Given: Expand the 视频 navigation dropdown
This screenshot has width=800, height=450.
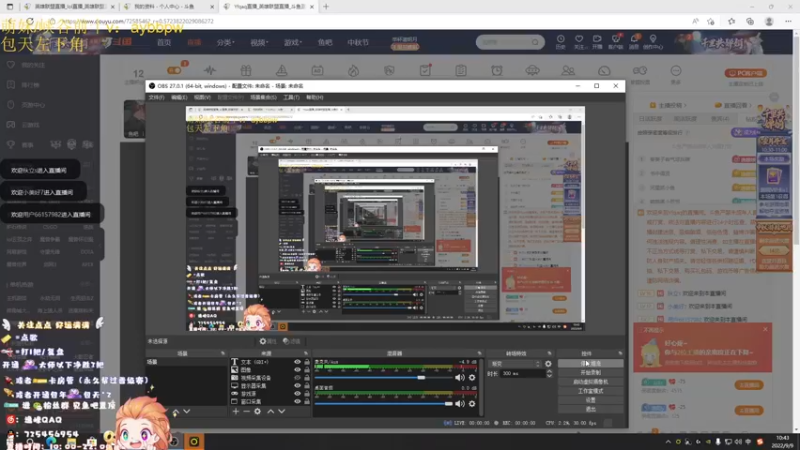Looking at the screenshot, I should [x=259, y=42].
